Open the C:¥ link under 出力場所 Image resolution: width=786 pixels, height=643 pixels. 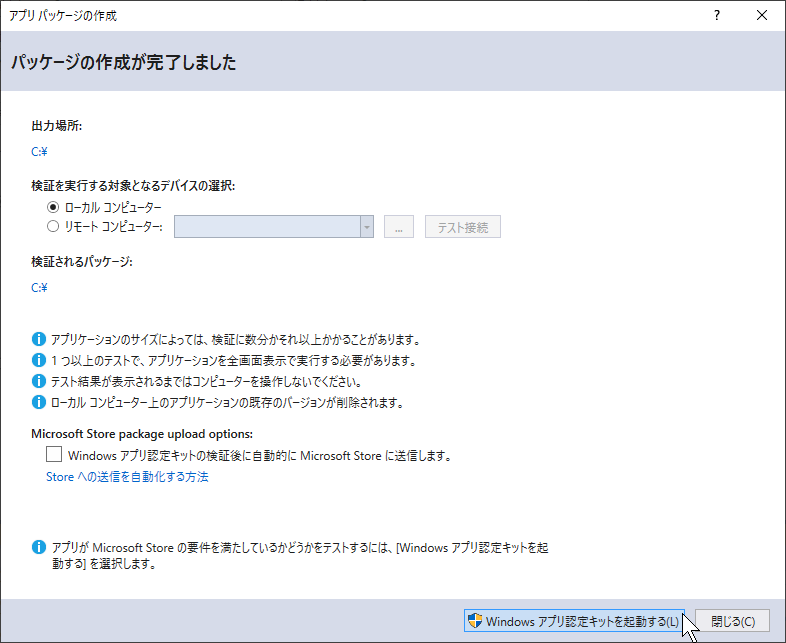pyautogui.click(x=39, y=151)
